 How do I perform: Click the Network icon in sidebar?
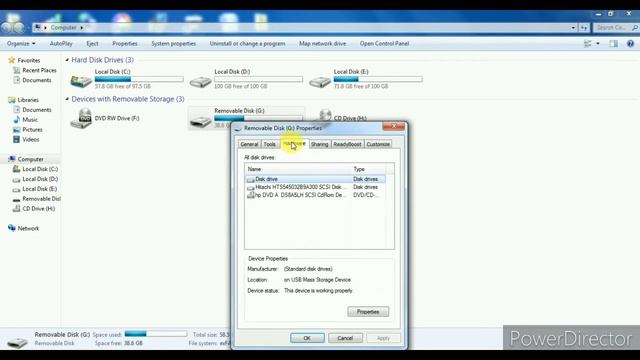pyautogui.click(x=12, y=228)
